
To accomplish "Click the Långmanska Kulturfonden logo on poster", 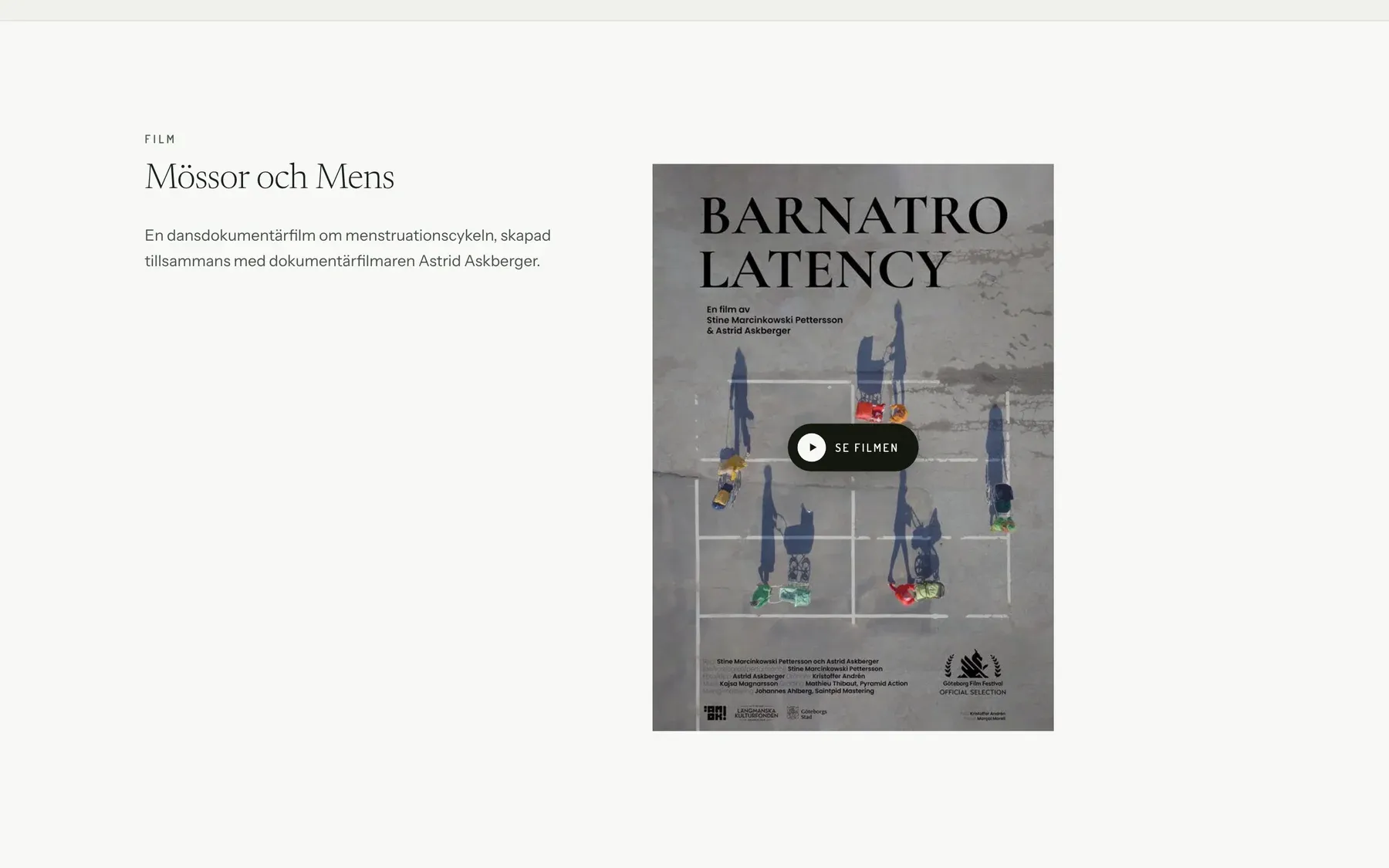I will (x=756, y=714).
